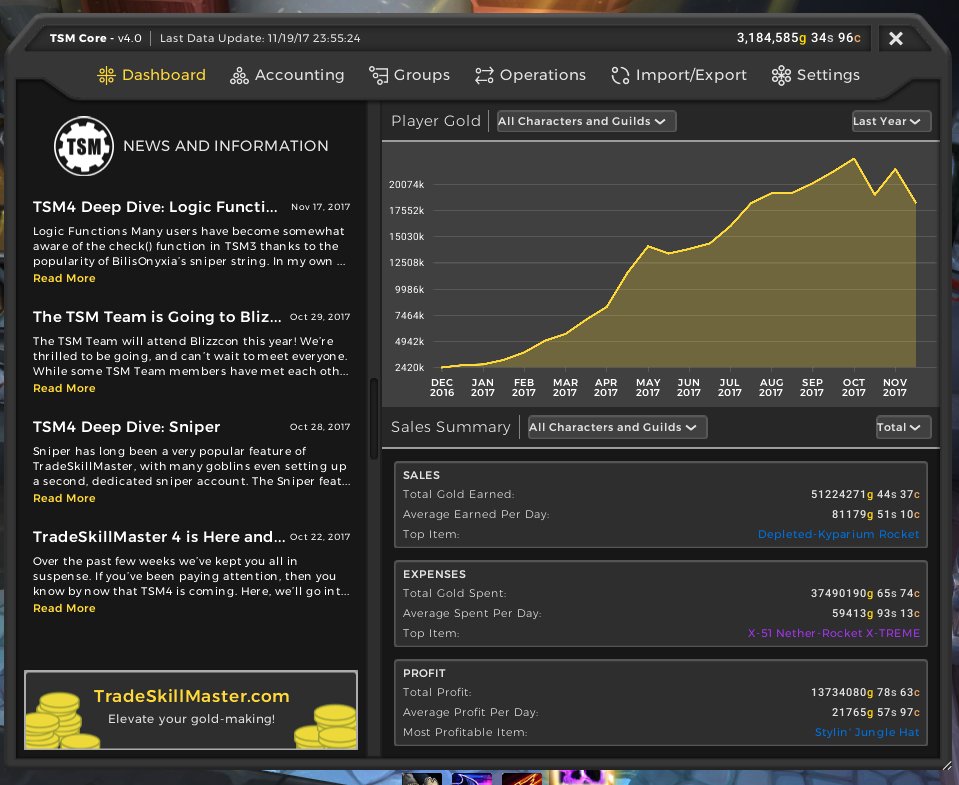
Task: Click the 20074k axis value
Action: point(406,185)
